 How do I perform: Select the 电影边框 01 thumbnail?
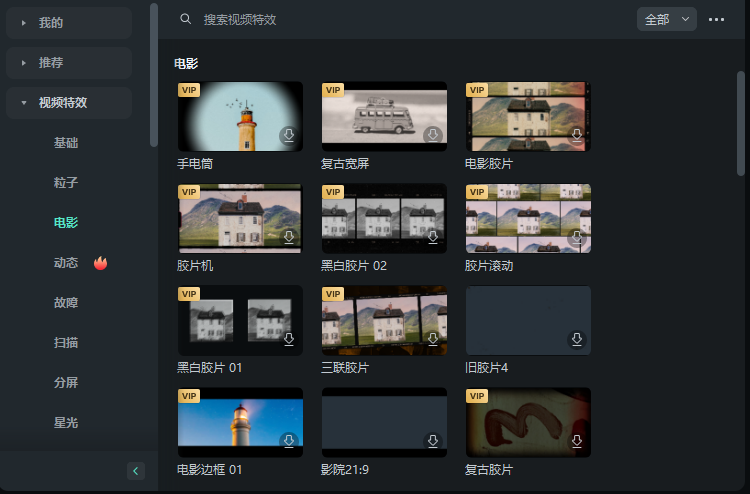coord(240,422)
